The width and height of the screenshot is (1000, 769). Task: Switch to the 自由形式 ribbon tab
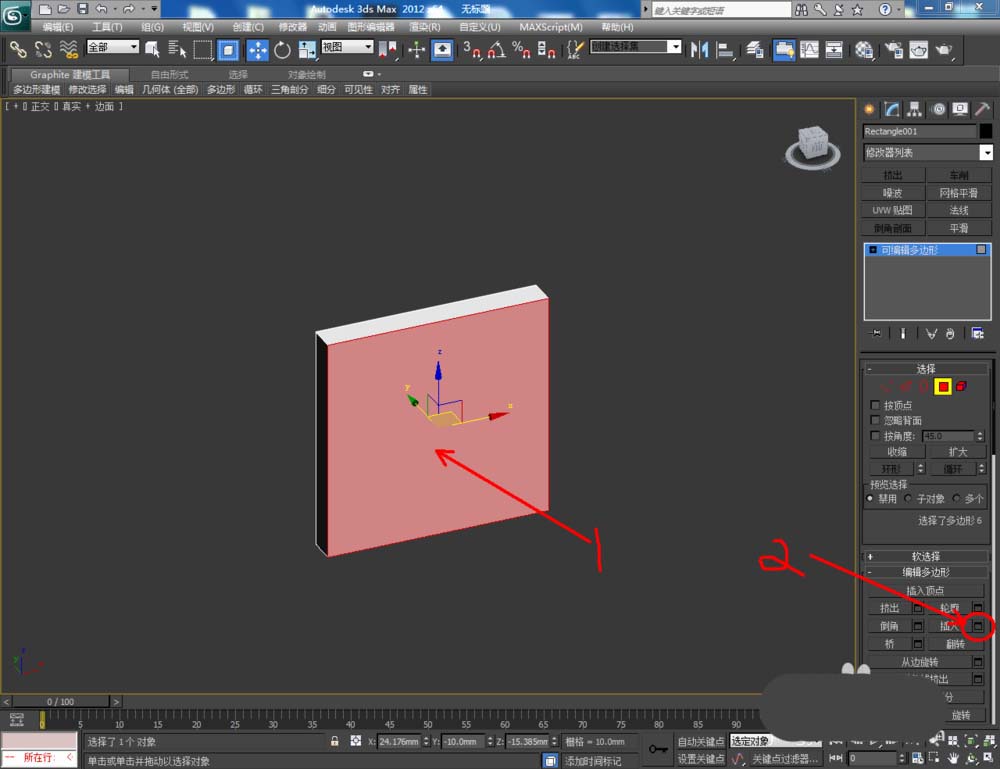coord(169,74)
